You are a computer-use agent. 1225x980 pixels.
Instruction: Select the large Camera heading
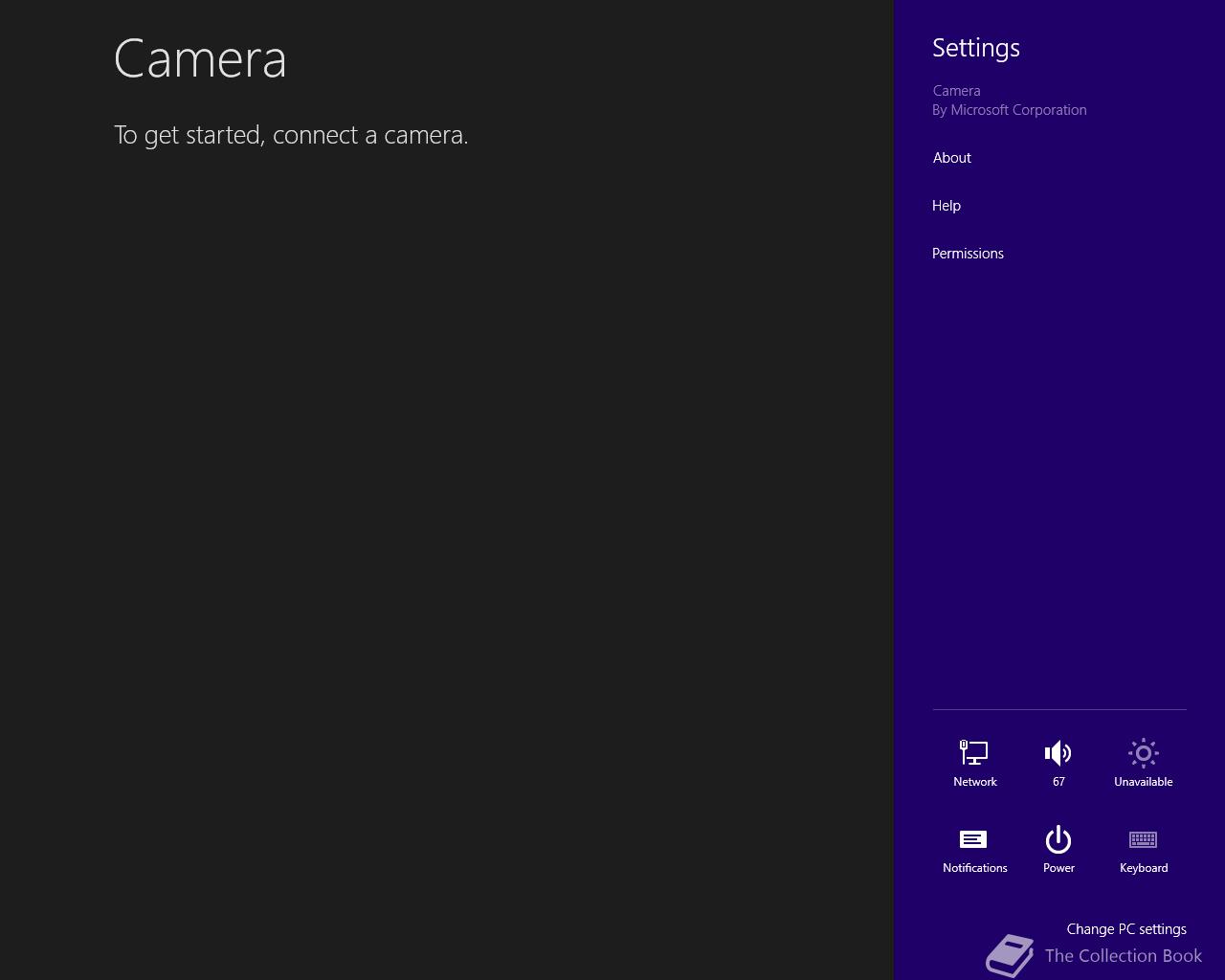[200, 58]
